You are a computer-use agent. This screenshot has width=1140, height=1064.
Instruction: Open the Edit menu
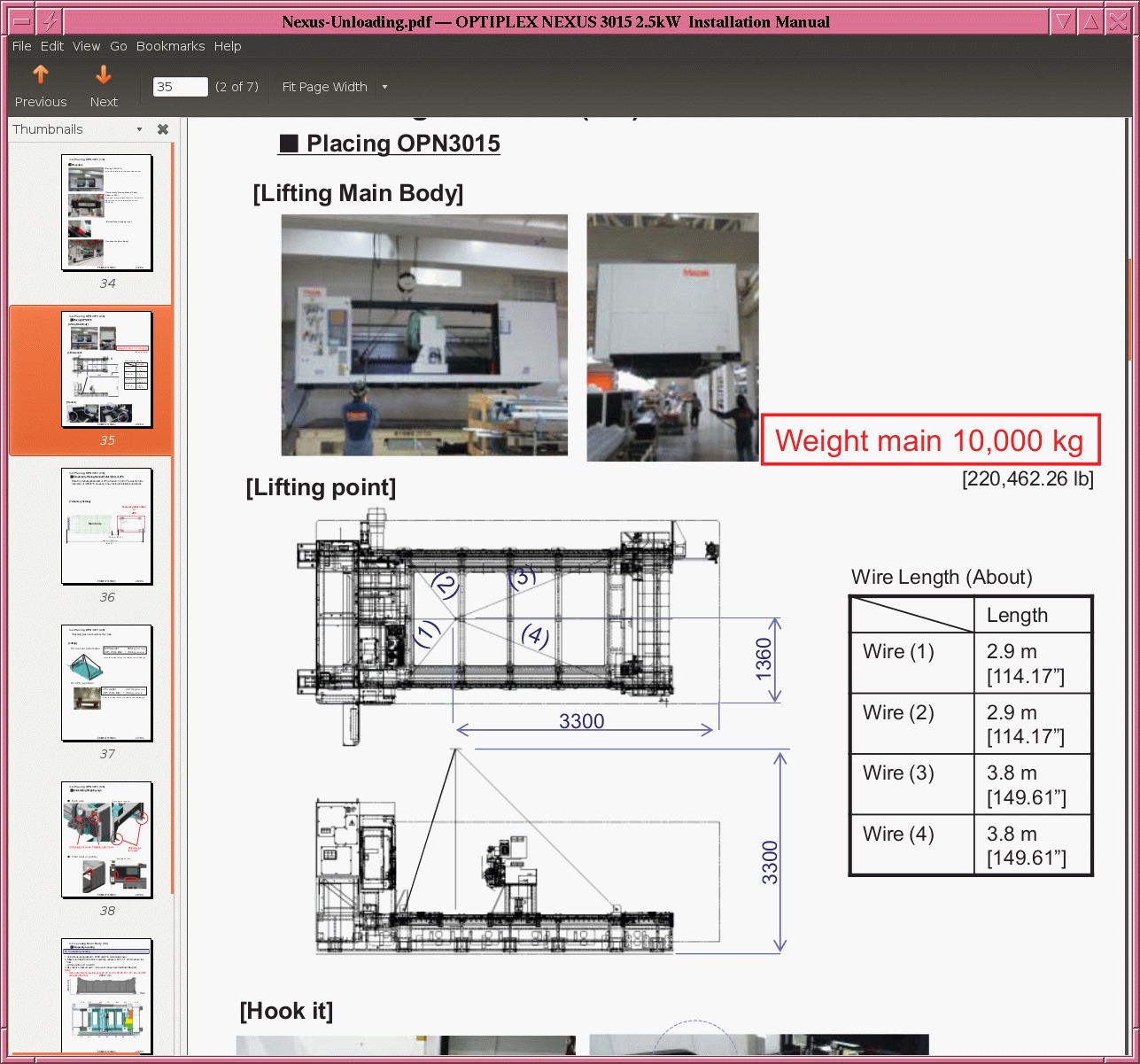pyautogui.click(x=52, y=46)
